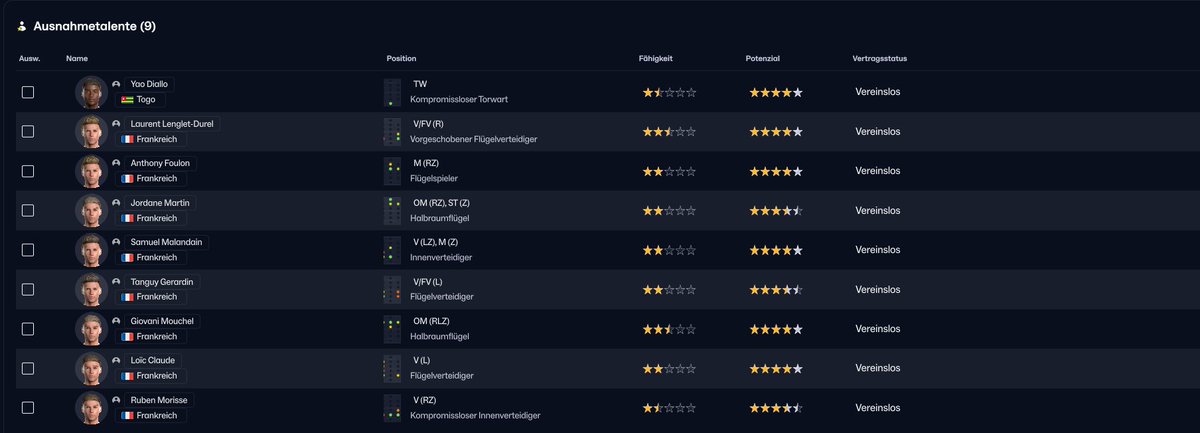Click Samuel Malandain's position pitch icon
1200x433 pixels.
point(392,250)
